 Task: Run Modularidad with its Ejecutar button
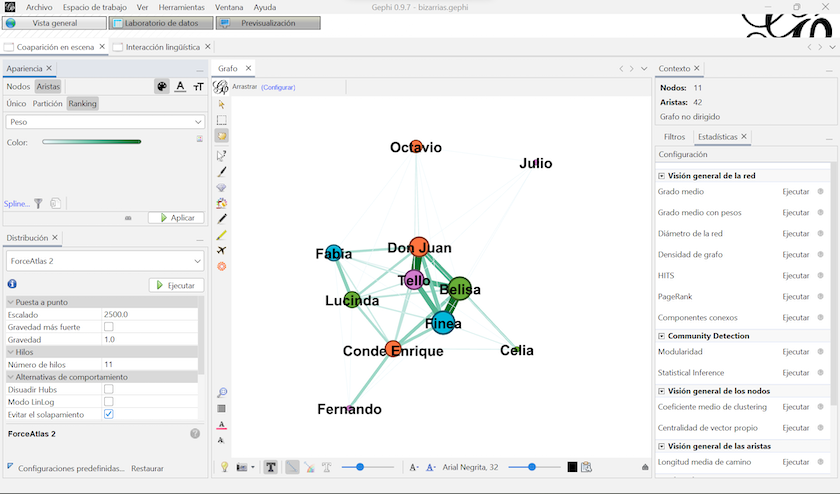click(795, 352)
